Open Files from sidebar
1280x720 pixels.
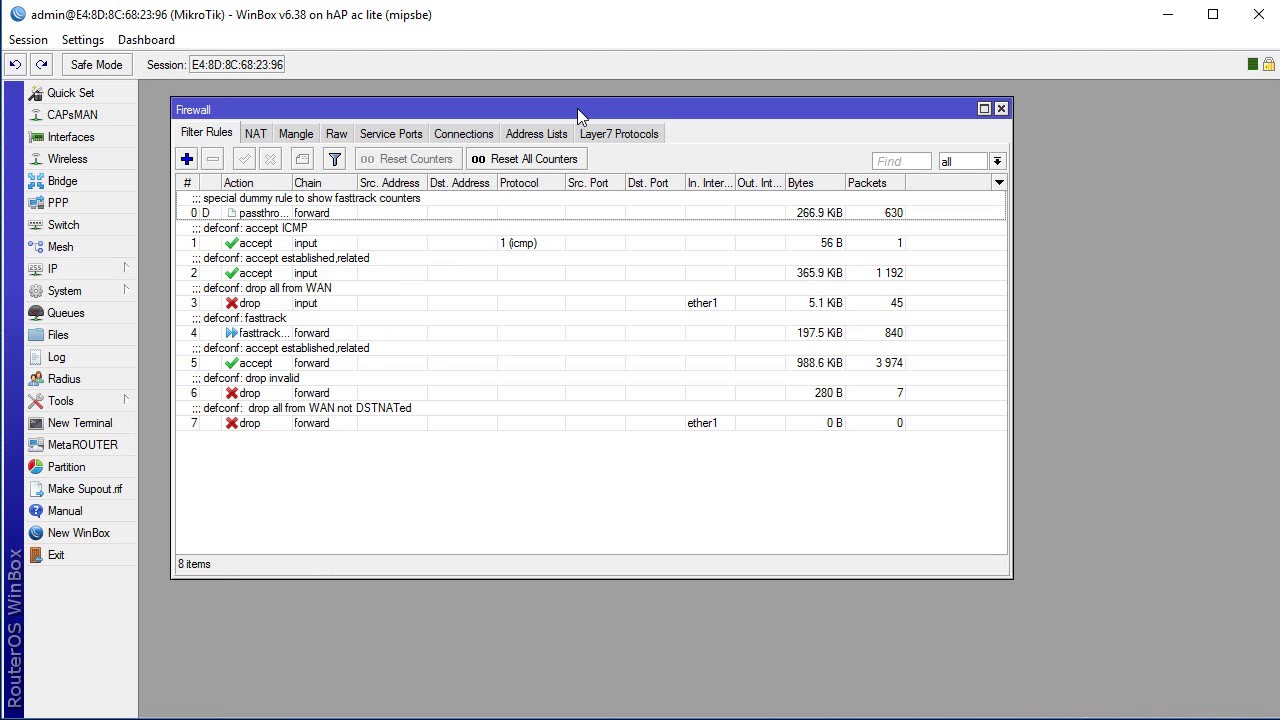(x=81, y=335)
